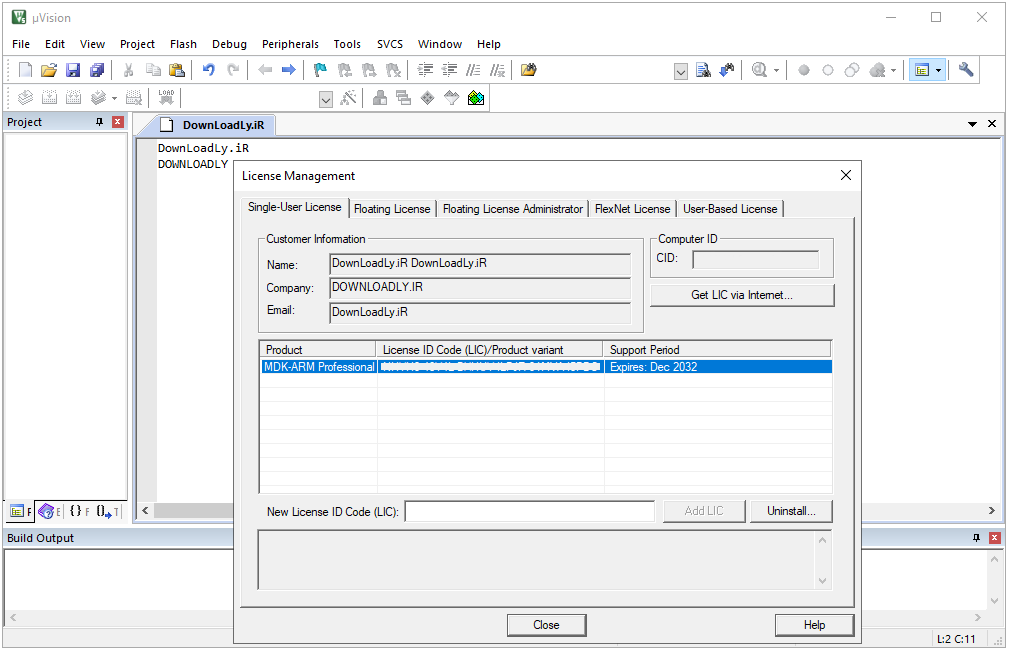Unindent the selected lines
Screen dimensions: 1009x651
pos(449,70)
